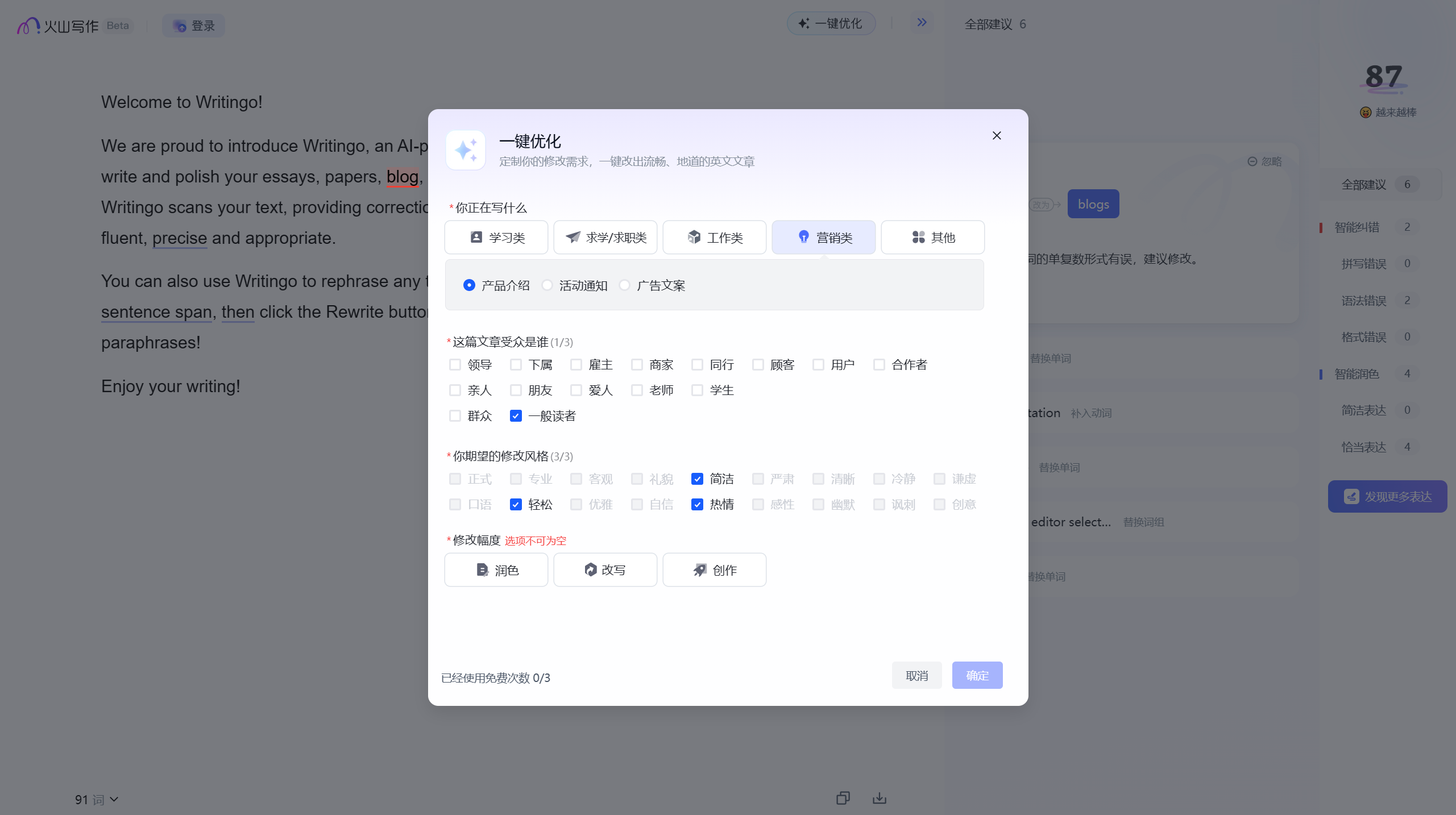Click the download icon at bottom
This screenshot has width=1456, height=815.
pos(879,798)
